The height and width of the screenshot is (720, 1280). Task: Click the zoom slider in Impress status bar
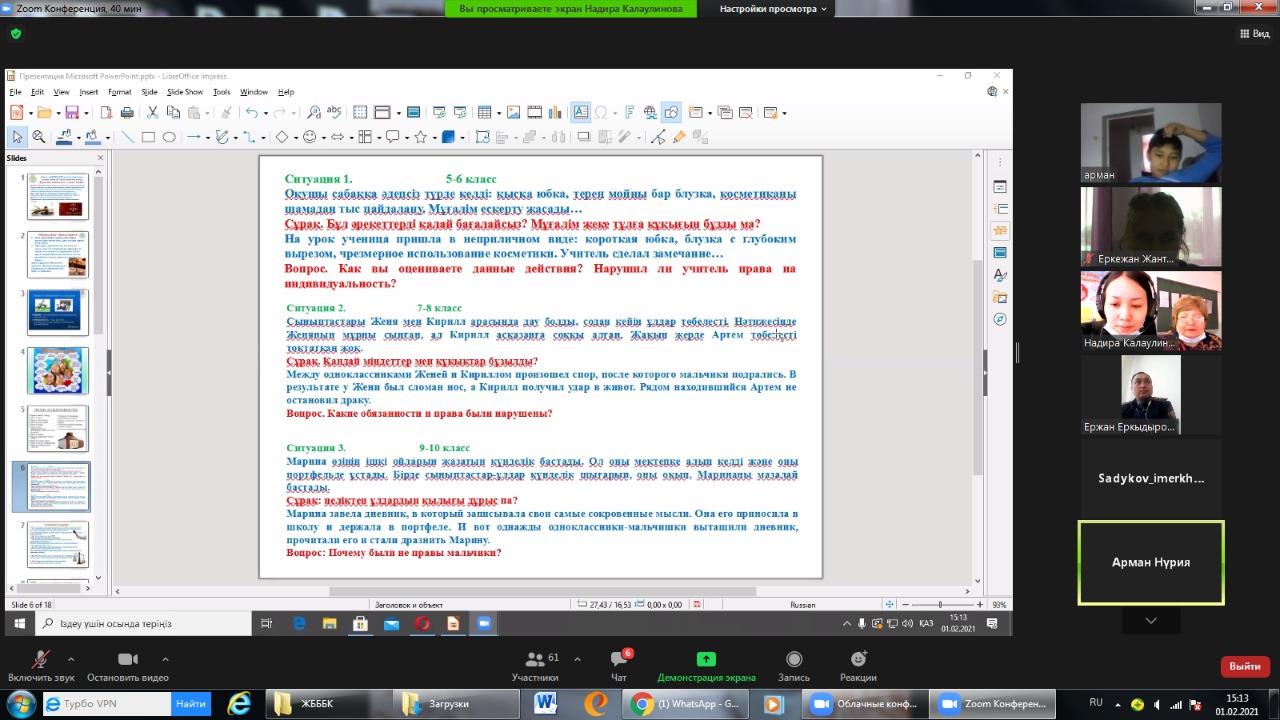click(940, 605)
